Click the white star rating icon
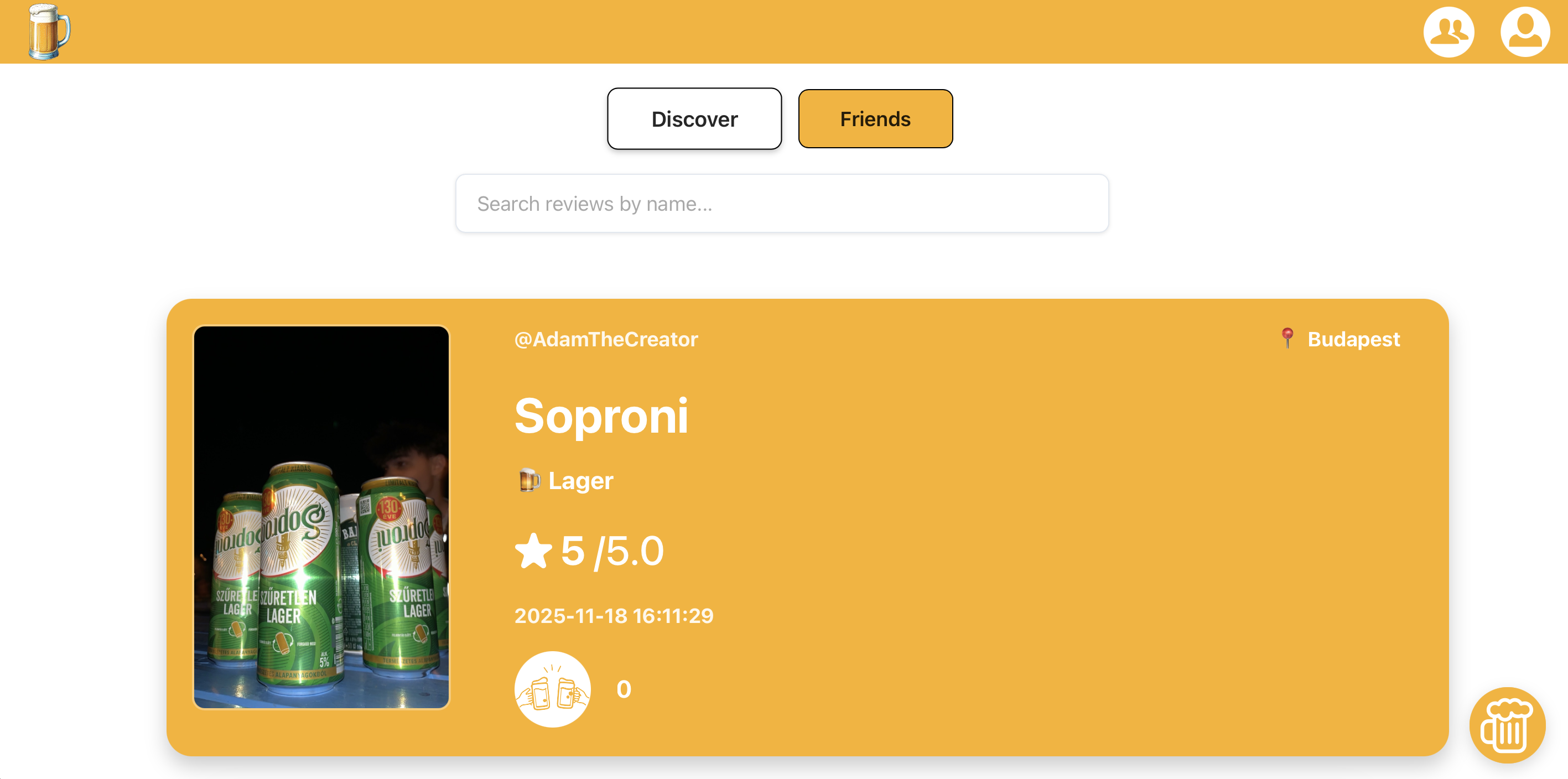Viewport: 1568px width, 779px height. pyautogui.click(x=533, y=551)
